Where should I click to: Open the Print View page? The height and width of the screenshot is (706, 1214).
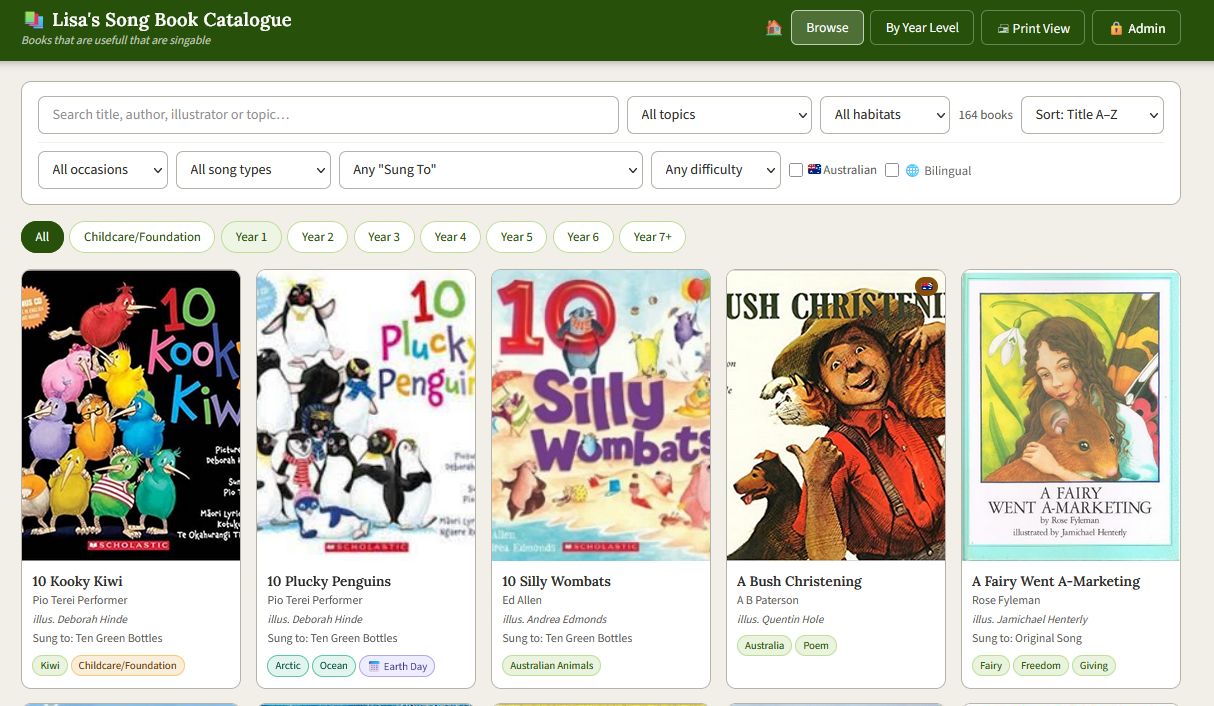coord(1033,28)
